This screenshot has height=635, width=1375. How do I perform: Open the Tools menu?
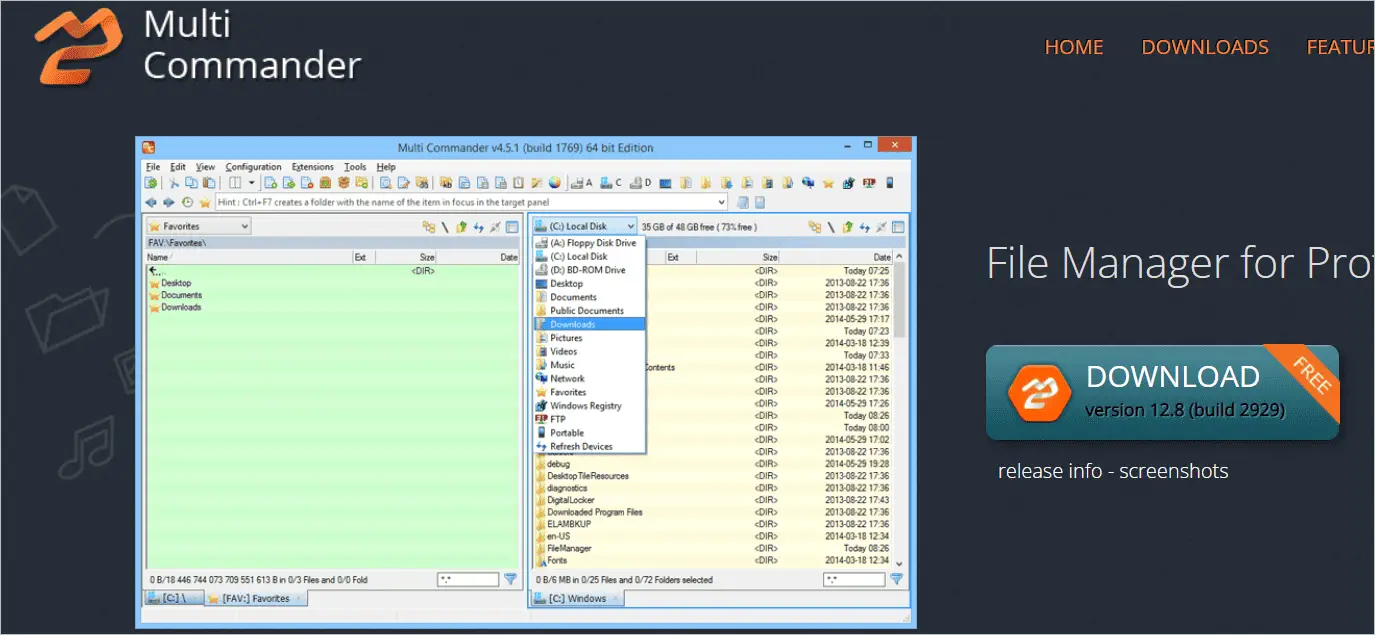coord(355,167)
